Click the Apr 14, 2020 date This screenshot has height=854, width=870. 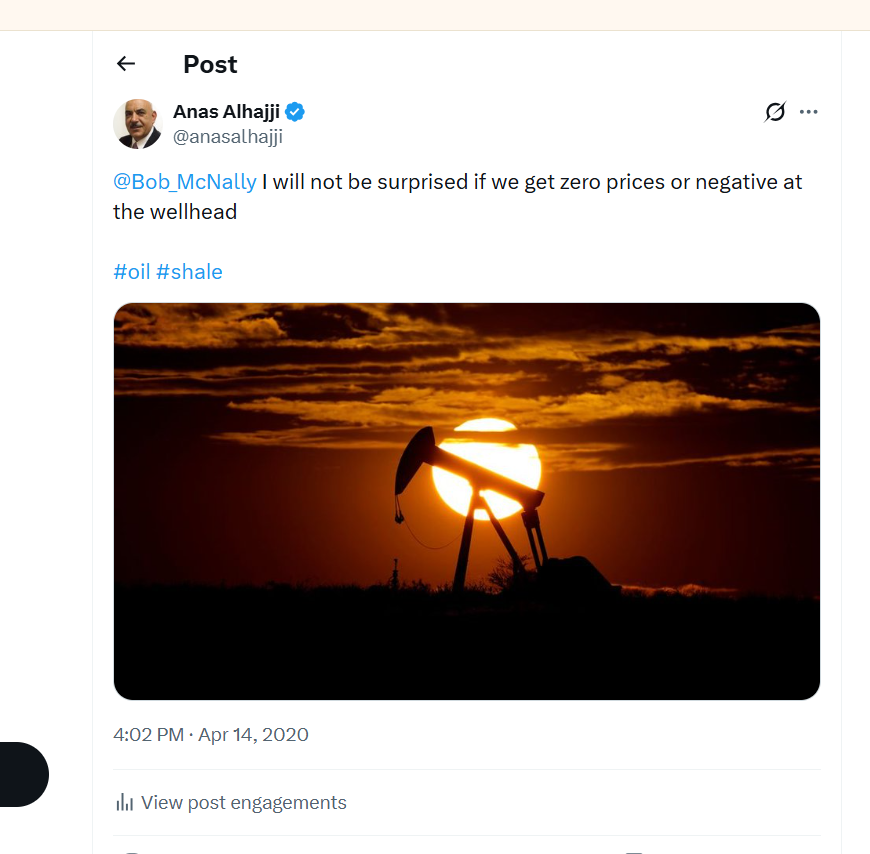pos(253,734)
